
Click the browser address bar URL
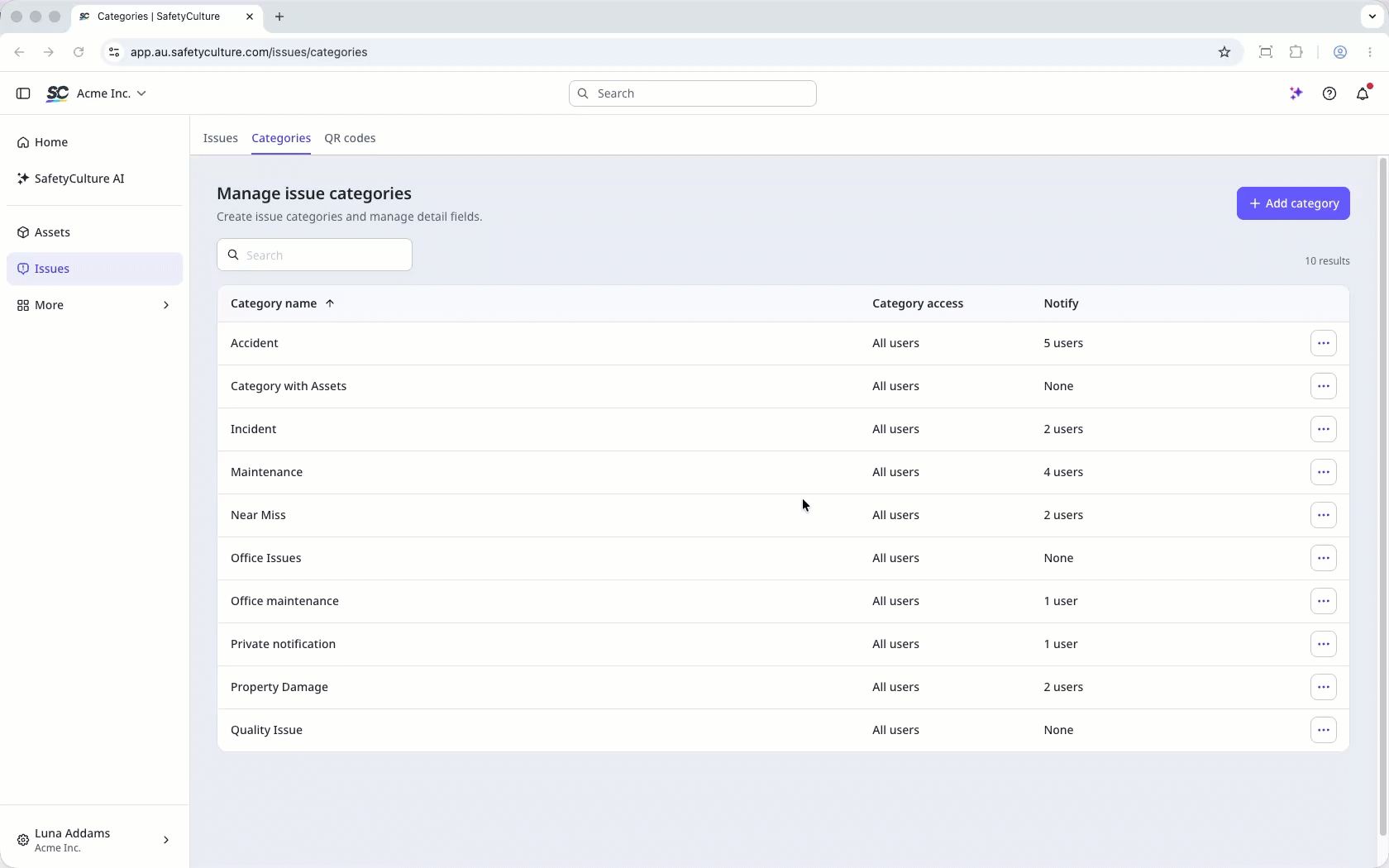pos(249,52)
